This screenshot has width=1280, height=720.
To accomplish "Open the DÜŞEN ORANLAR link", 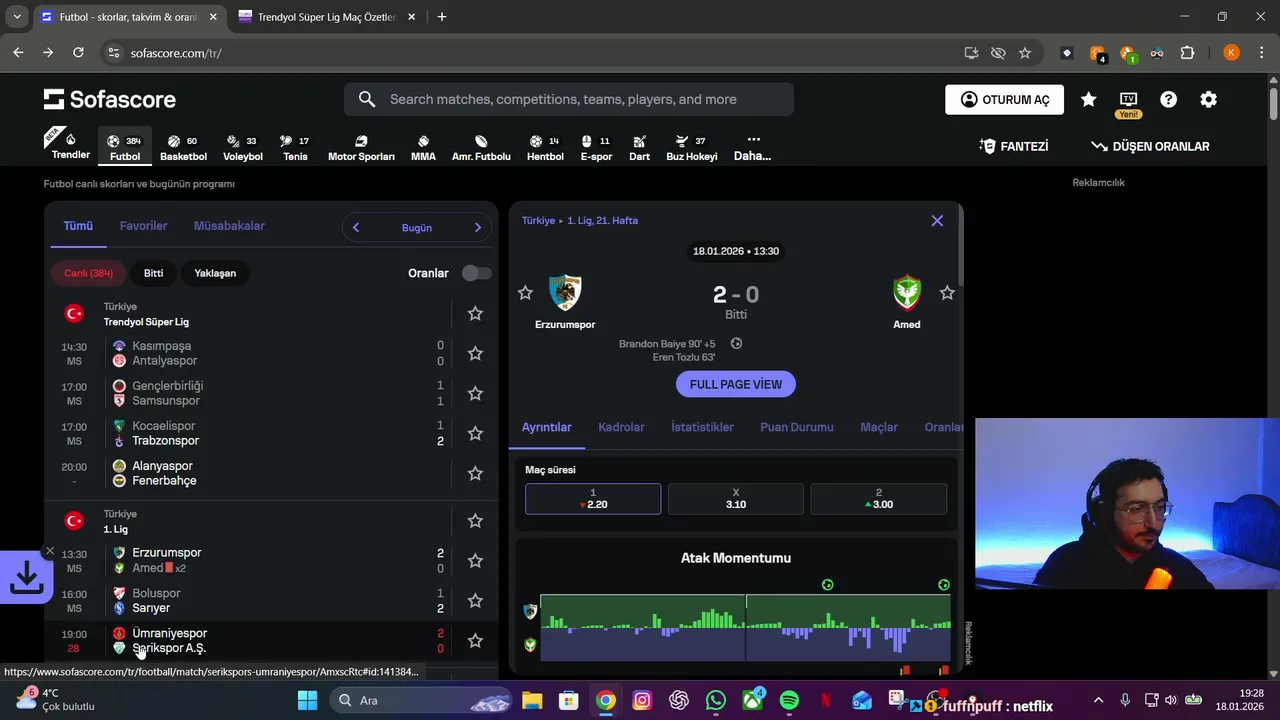I will [1150, 146].
